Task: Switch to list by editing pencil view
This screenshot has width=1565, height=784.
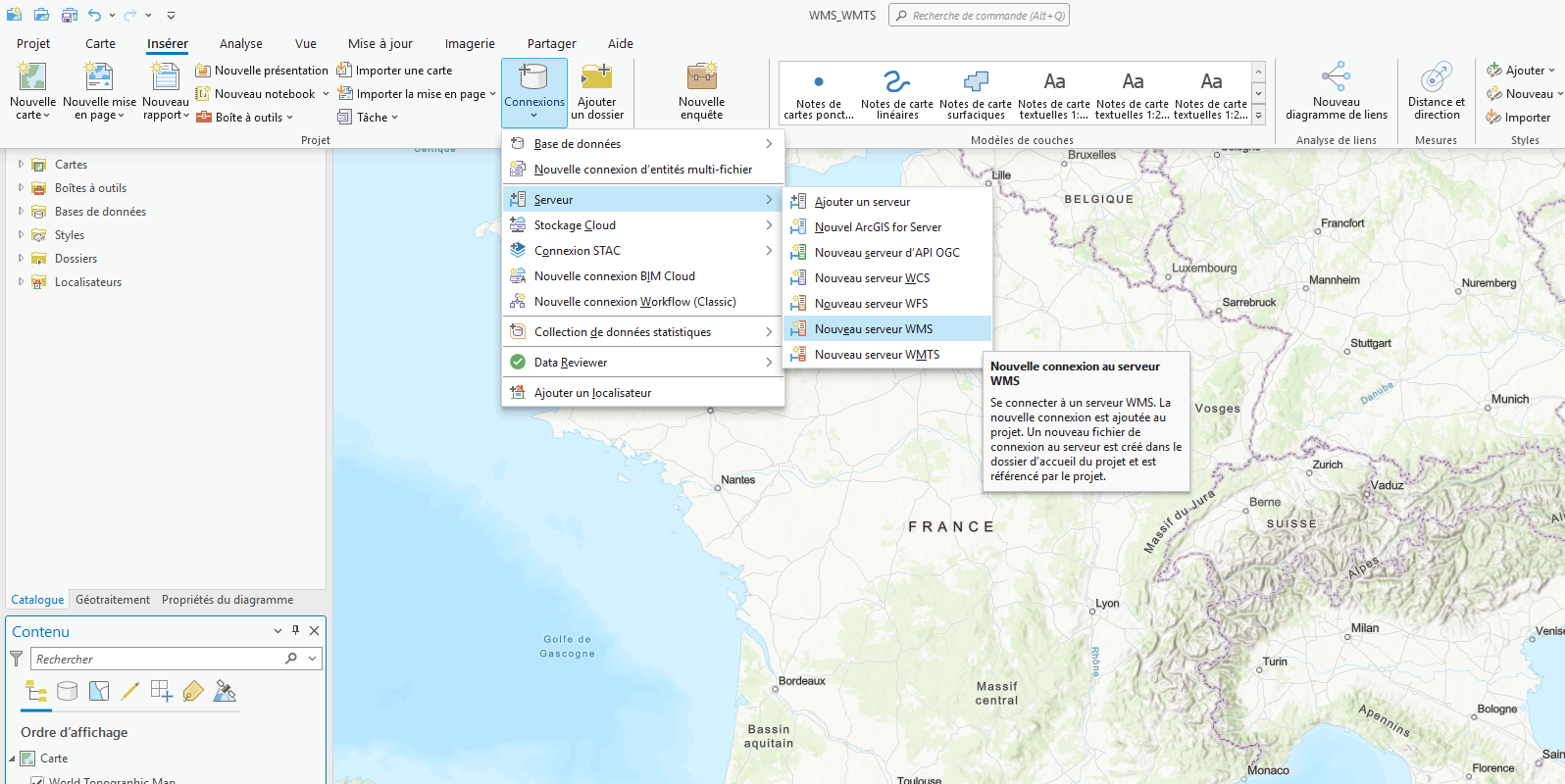Action: tap(129, 692)
